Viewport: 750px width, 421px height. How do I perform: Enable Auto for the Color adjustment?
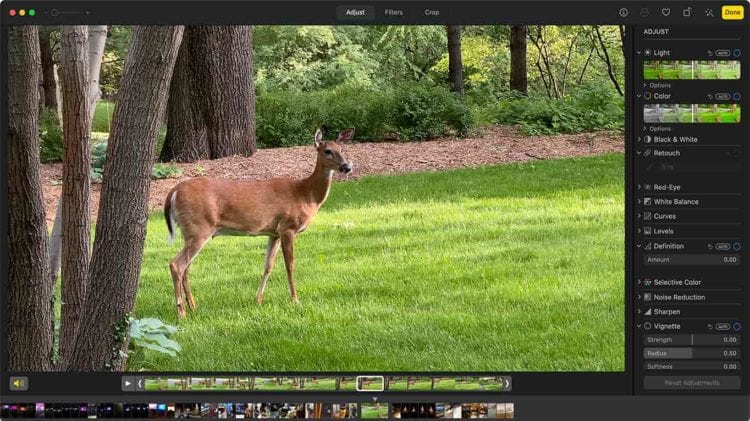click(723, 96)
